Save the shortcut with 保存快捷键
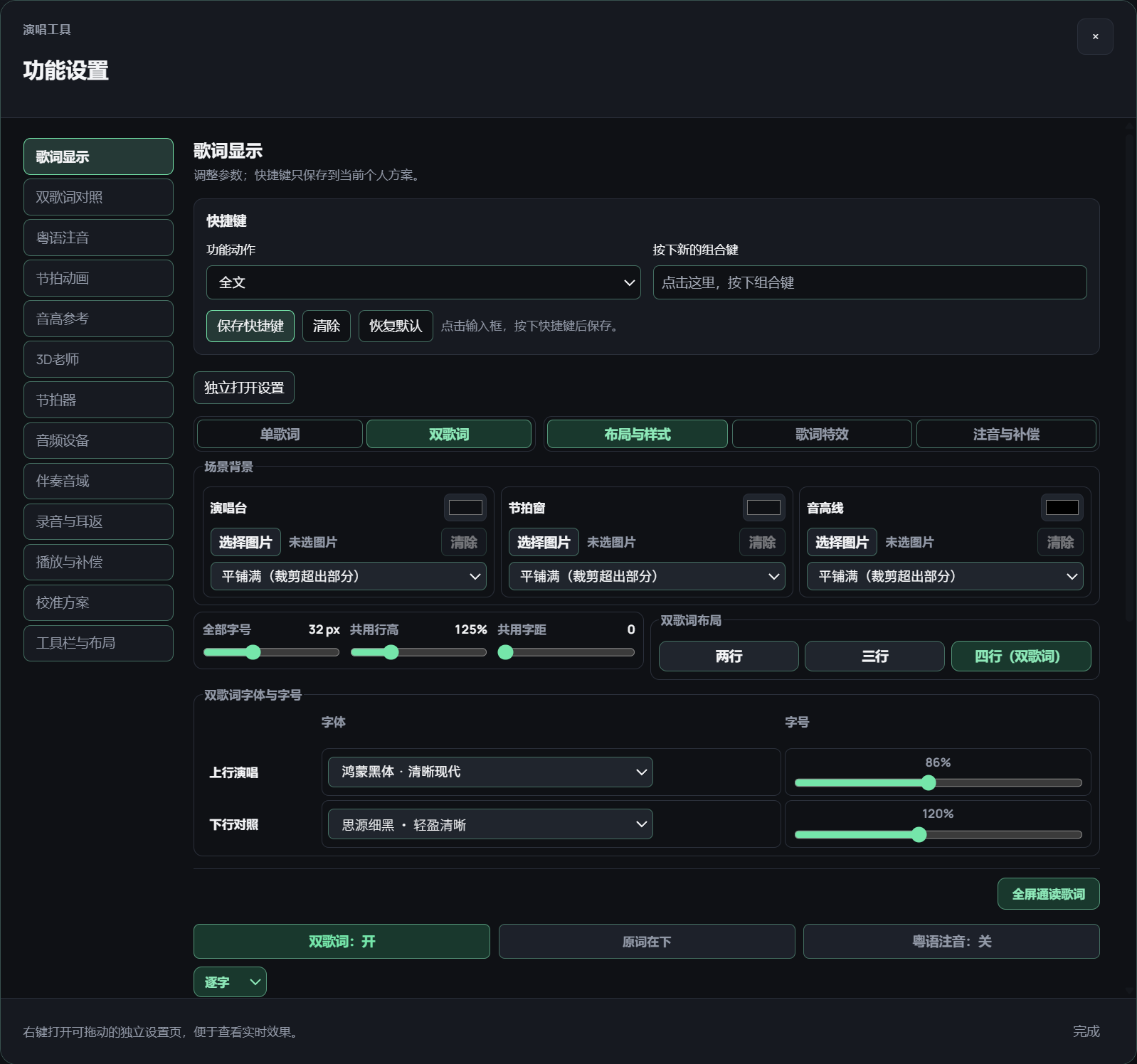This screenshot has height=1064, width=1137. 250,326
